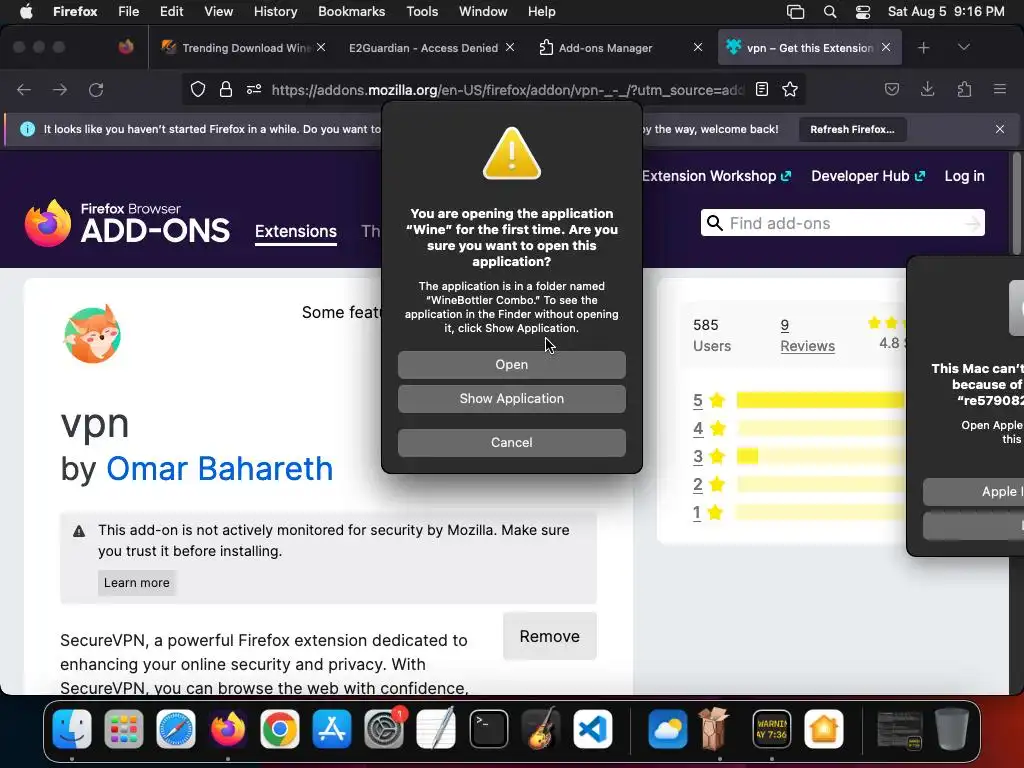Close the vpn – Get this Extension tab
Screen dimensions: 1024x768
[886, 48]
